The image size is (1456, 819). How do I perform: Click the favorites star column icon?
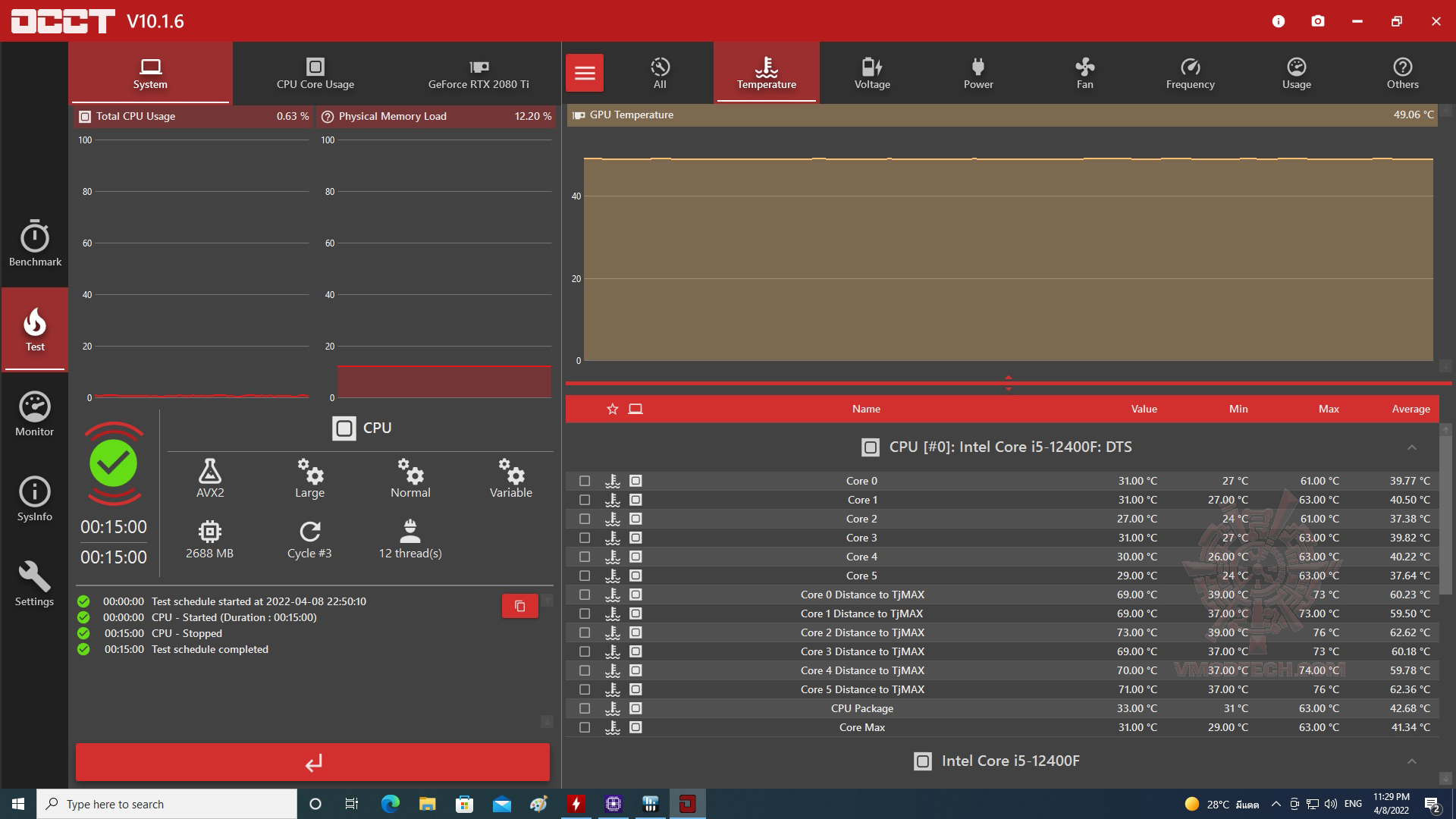coord(613,409)
